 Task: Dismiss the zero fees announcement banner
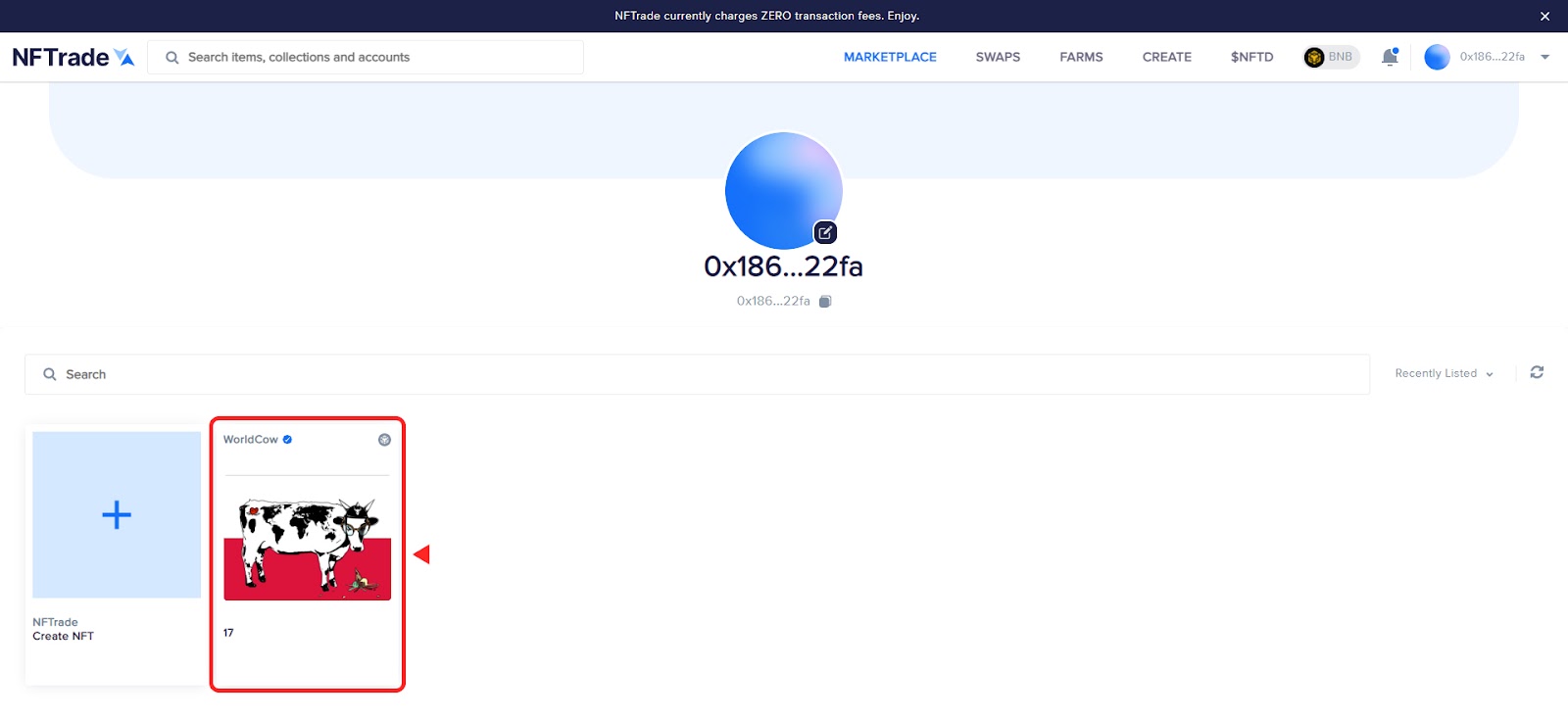[x=1544, y=16]
